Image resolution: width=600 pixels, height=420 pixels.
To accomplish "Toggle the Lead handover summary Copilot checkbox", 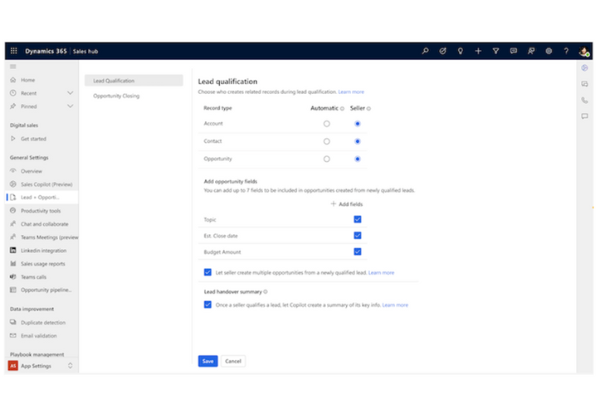I will pos(208,305).
